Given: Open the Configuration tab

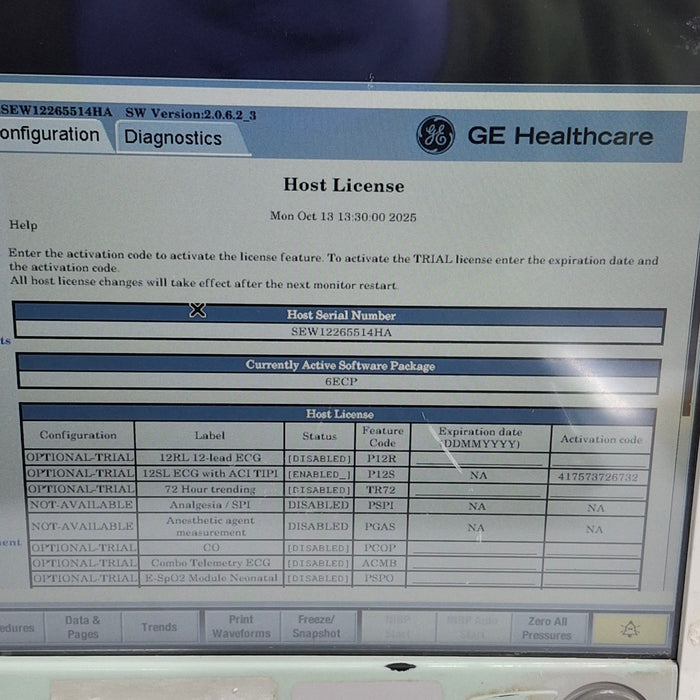Looking at the screenshot, I should click(50, 135).
